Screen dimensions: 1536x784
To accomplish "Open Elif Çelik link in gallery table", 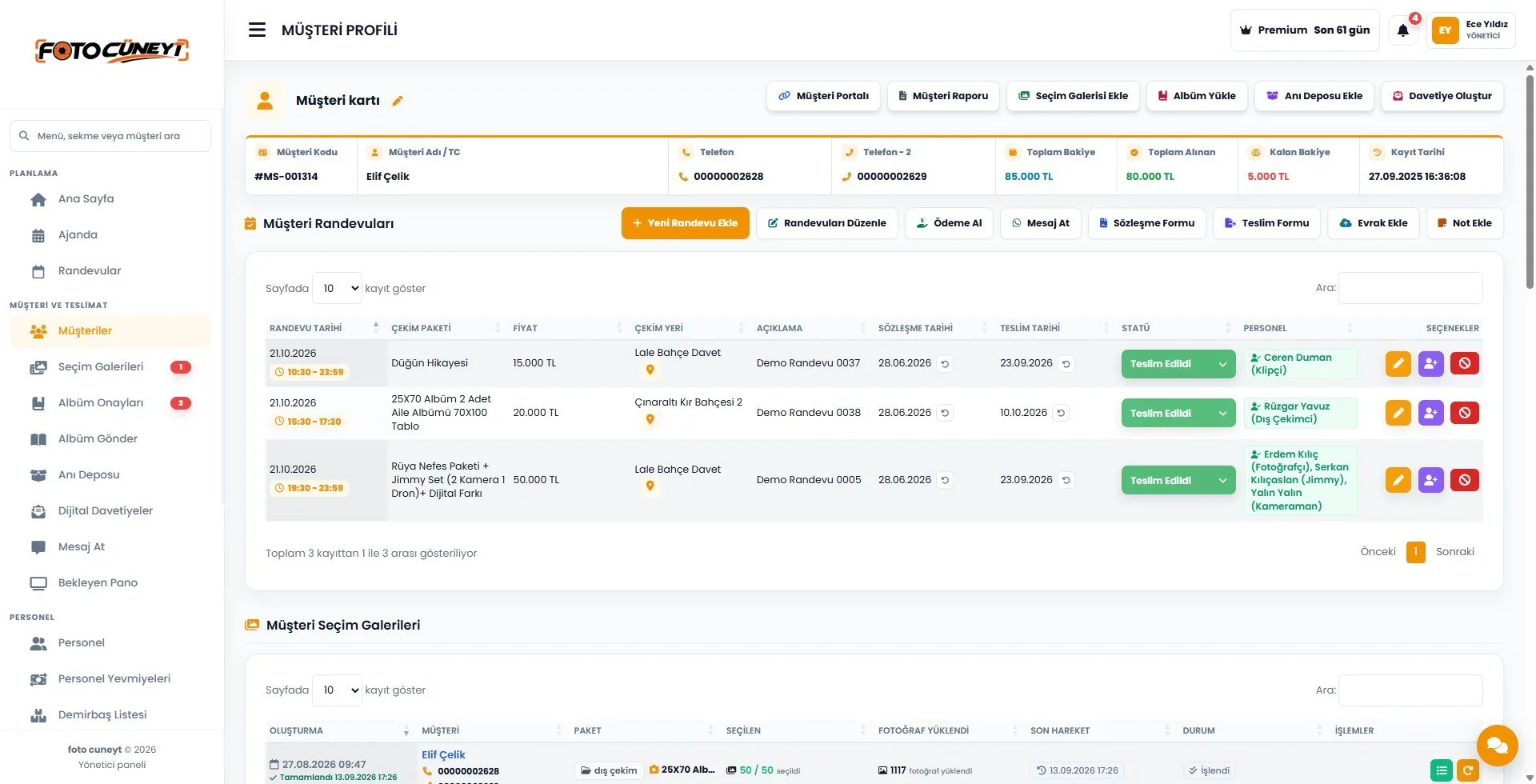I will (x=443, y=754).
